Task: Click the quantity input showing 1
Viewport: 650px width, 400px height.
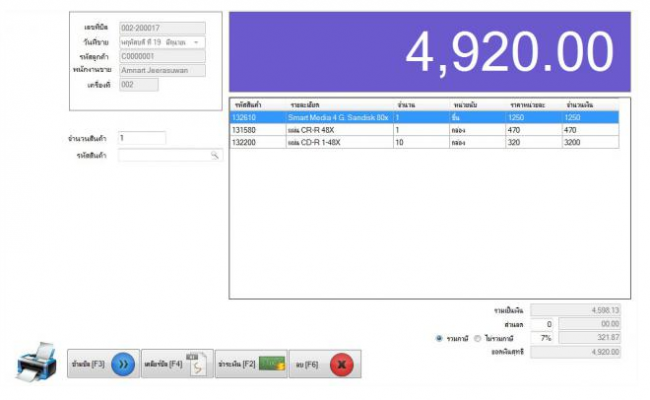Action: 142,138
